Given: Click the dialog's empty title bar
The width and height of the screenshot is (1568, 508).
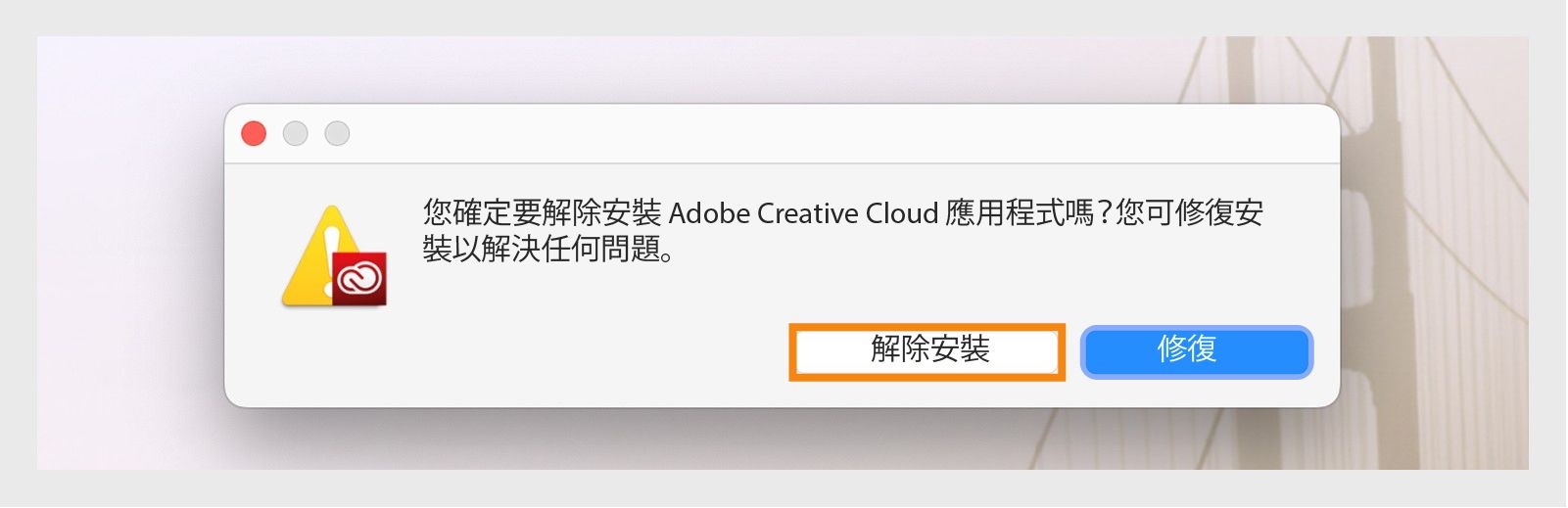Looking at the screenshot, I should click(784, 133).
